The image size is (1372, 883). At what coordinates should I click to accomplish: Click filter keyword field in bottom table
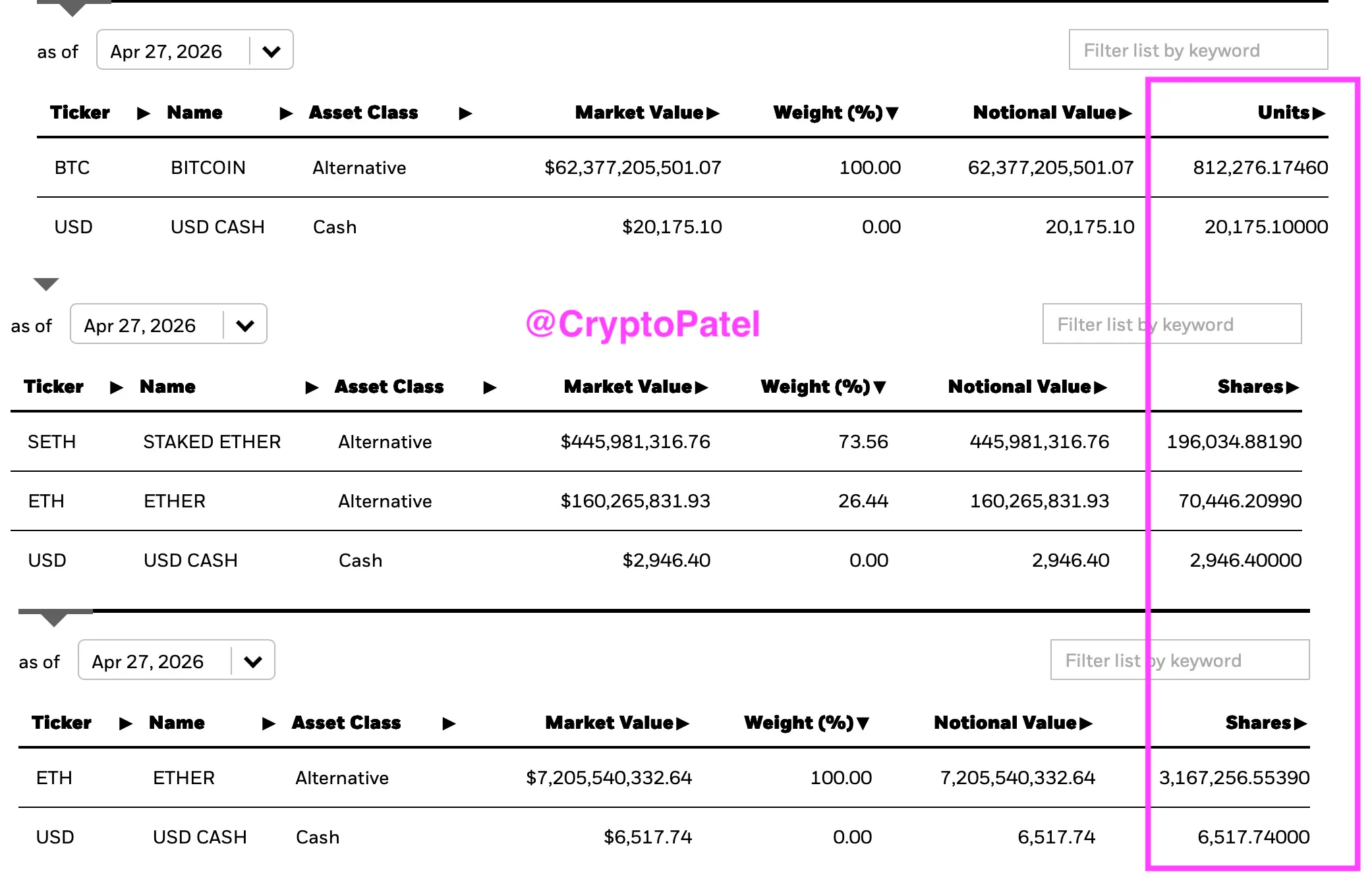1180,660
